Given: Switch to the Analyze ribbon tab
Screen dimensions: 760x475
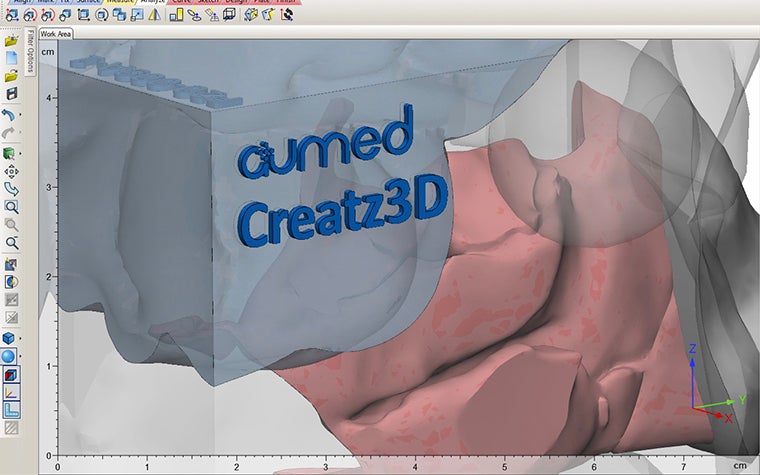Looking at the screenshot, I should (x=151, y=2).
